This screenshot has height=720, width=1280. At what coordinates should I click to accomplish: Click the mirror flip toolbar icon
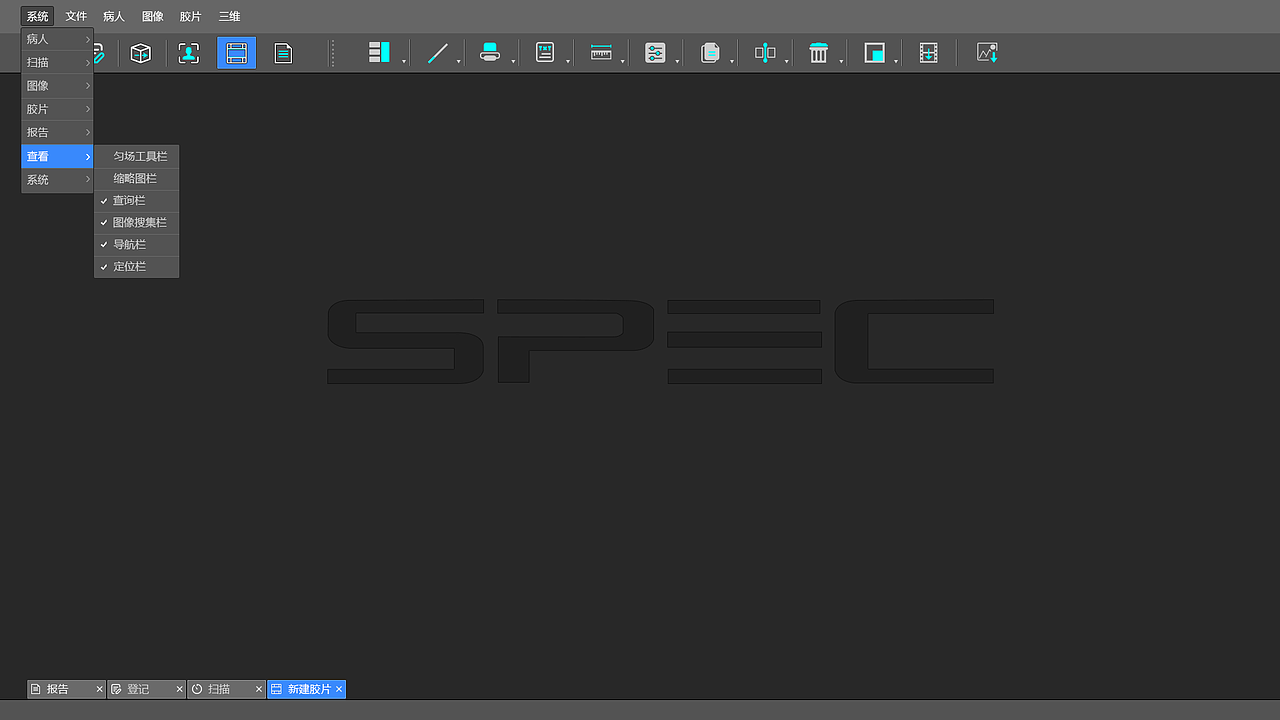[x=765, y=53]
